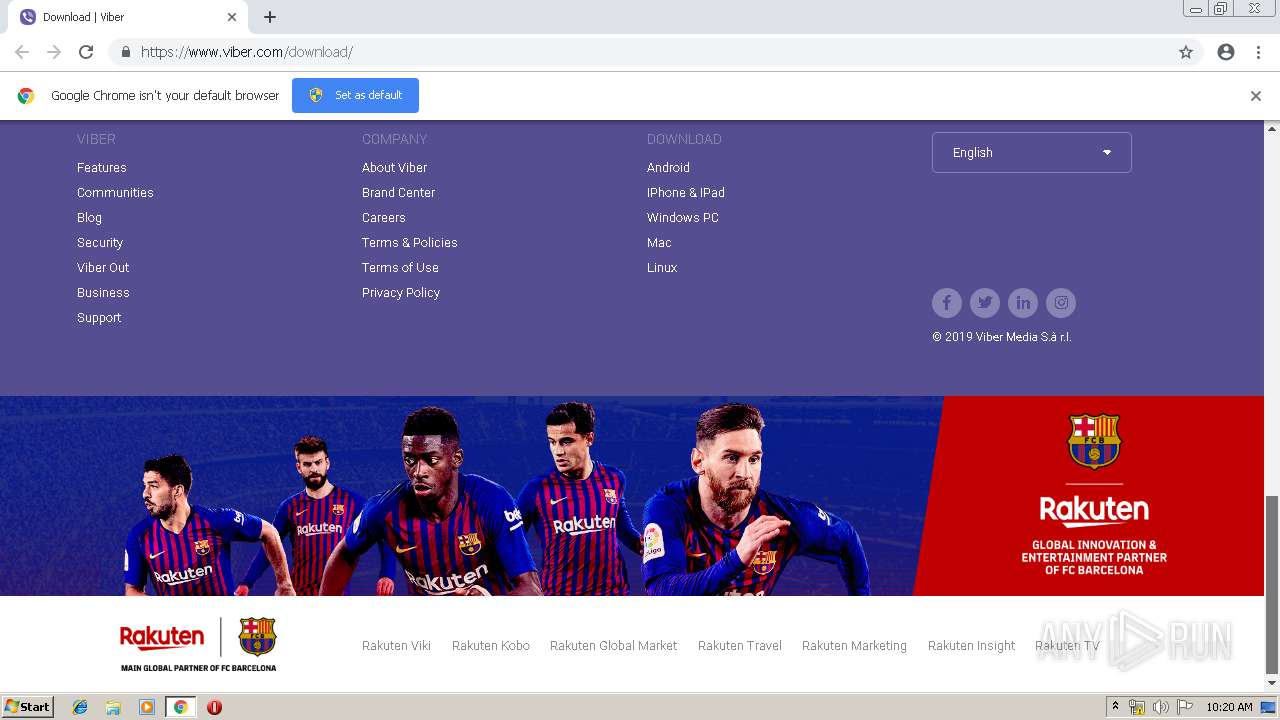Close the Download | Viber tab
Screen dimensions: 1280x720
point(232,17)
